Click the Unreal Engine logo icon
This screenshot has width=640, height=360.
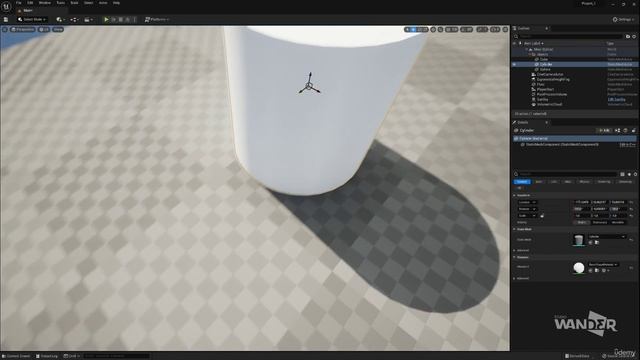pos(6,6)
